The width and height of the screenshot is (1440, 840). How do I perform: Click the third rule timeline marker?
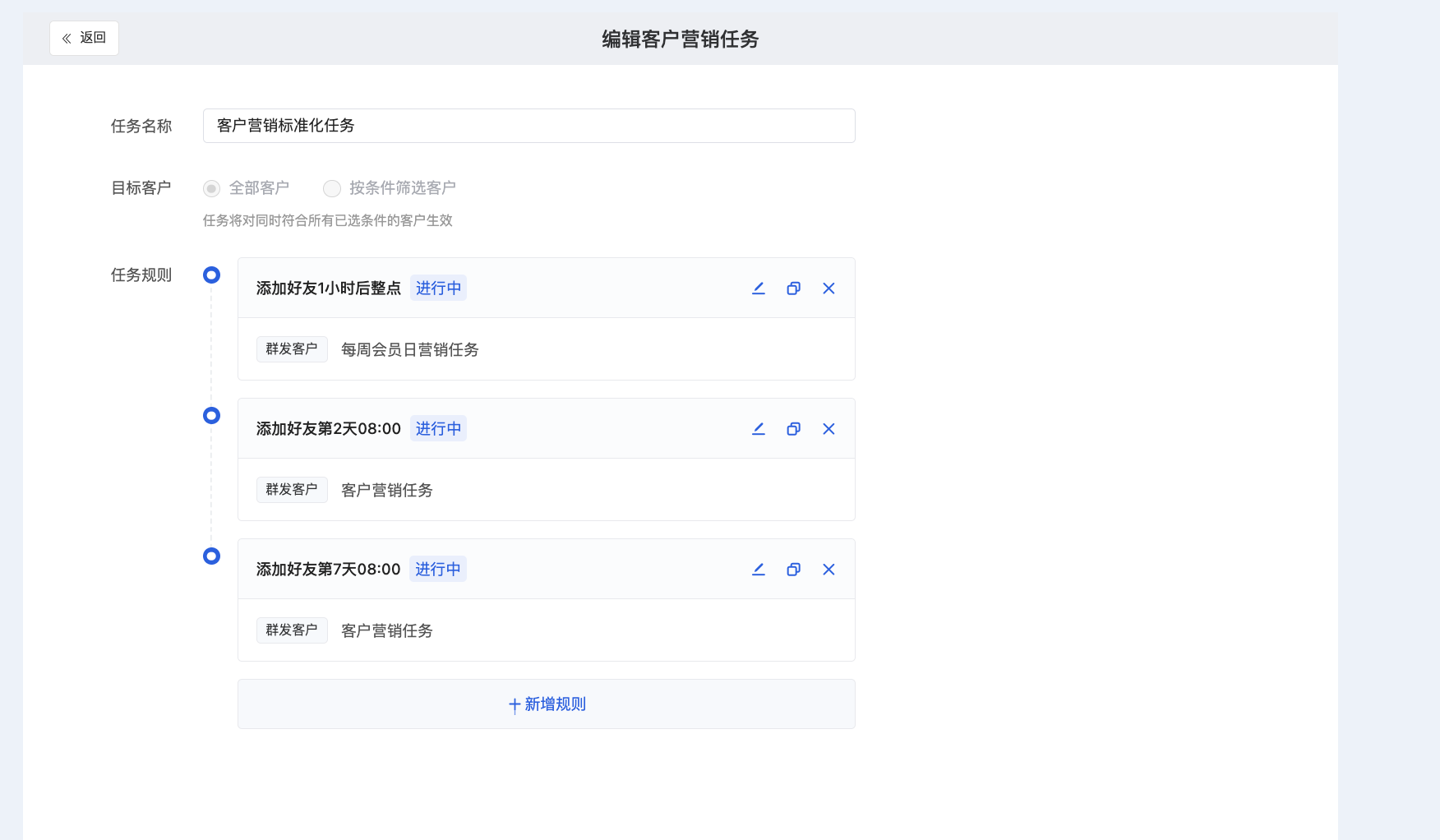(211, 556)
